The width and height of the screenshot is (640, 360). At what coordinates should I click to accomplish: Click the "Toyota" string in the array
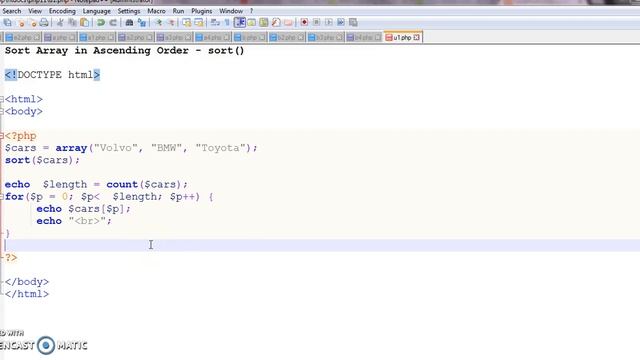pyautogui.click(x=221, y=148)
